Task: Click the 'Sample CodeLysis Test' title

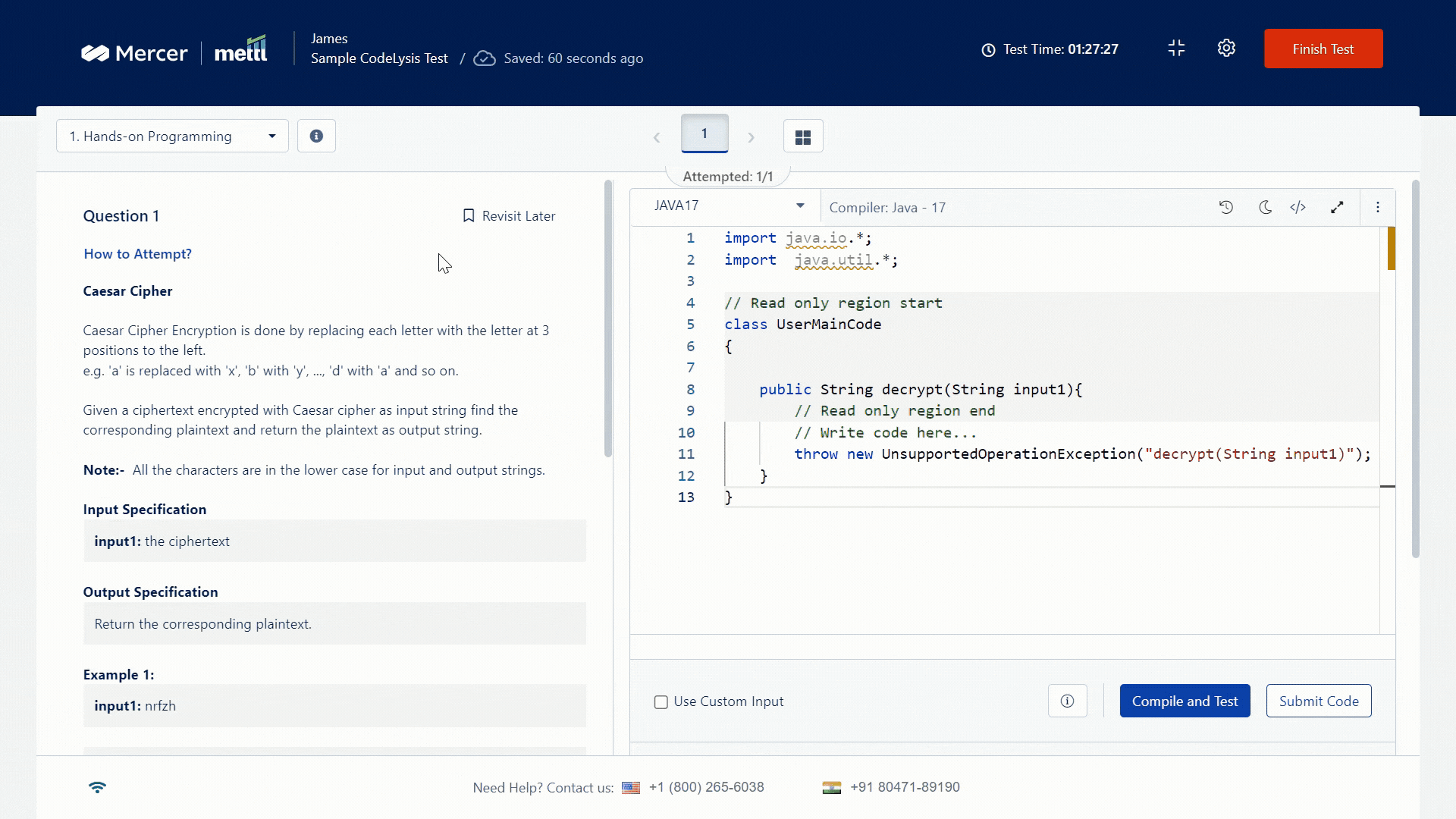Action: [379, 58]
